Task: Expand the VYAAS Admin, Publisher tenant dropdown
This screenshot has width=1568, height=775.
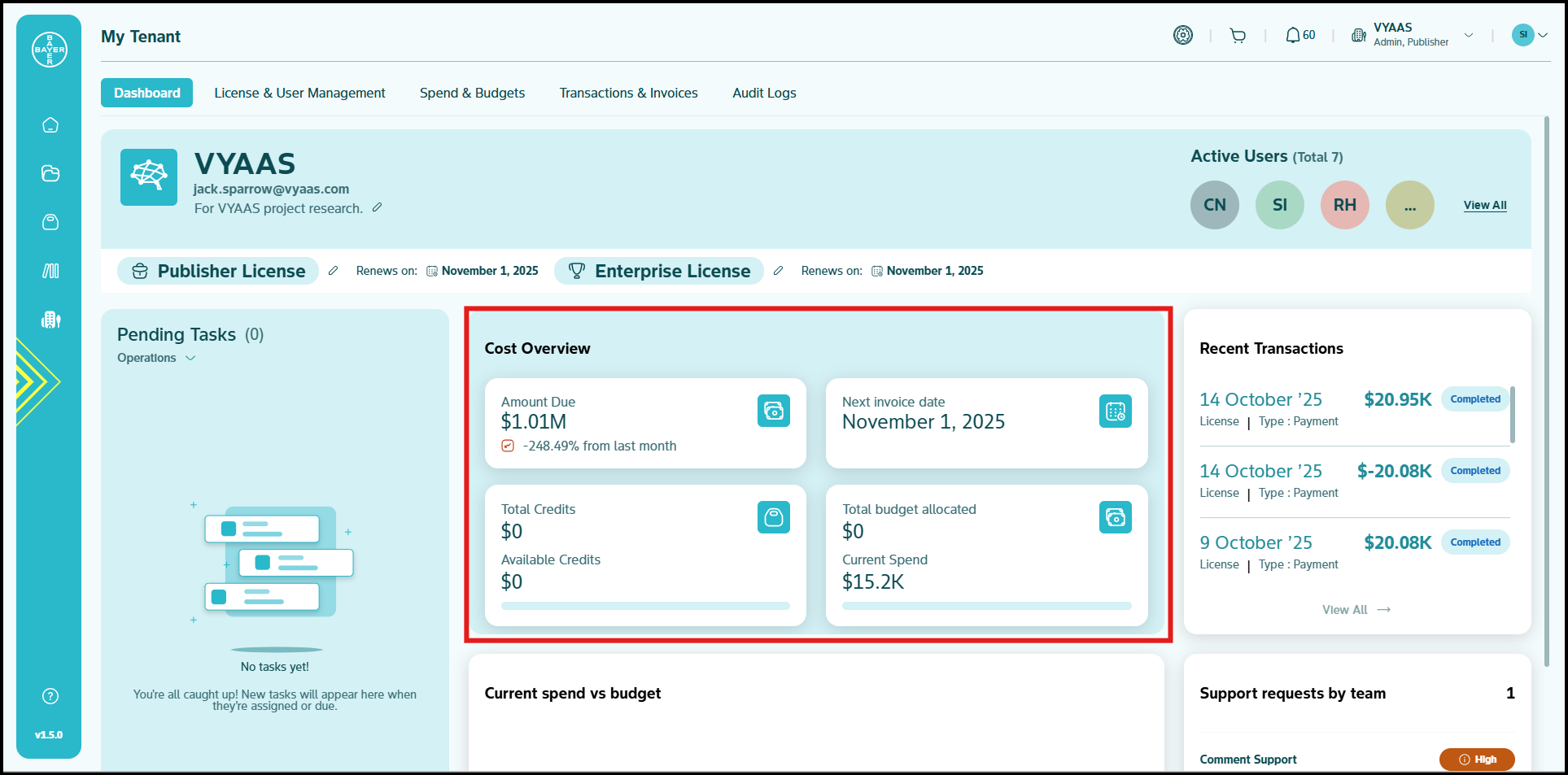Action: [1468, 36]
